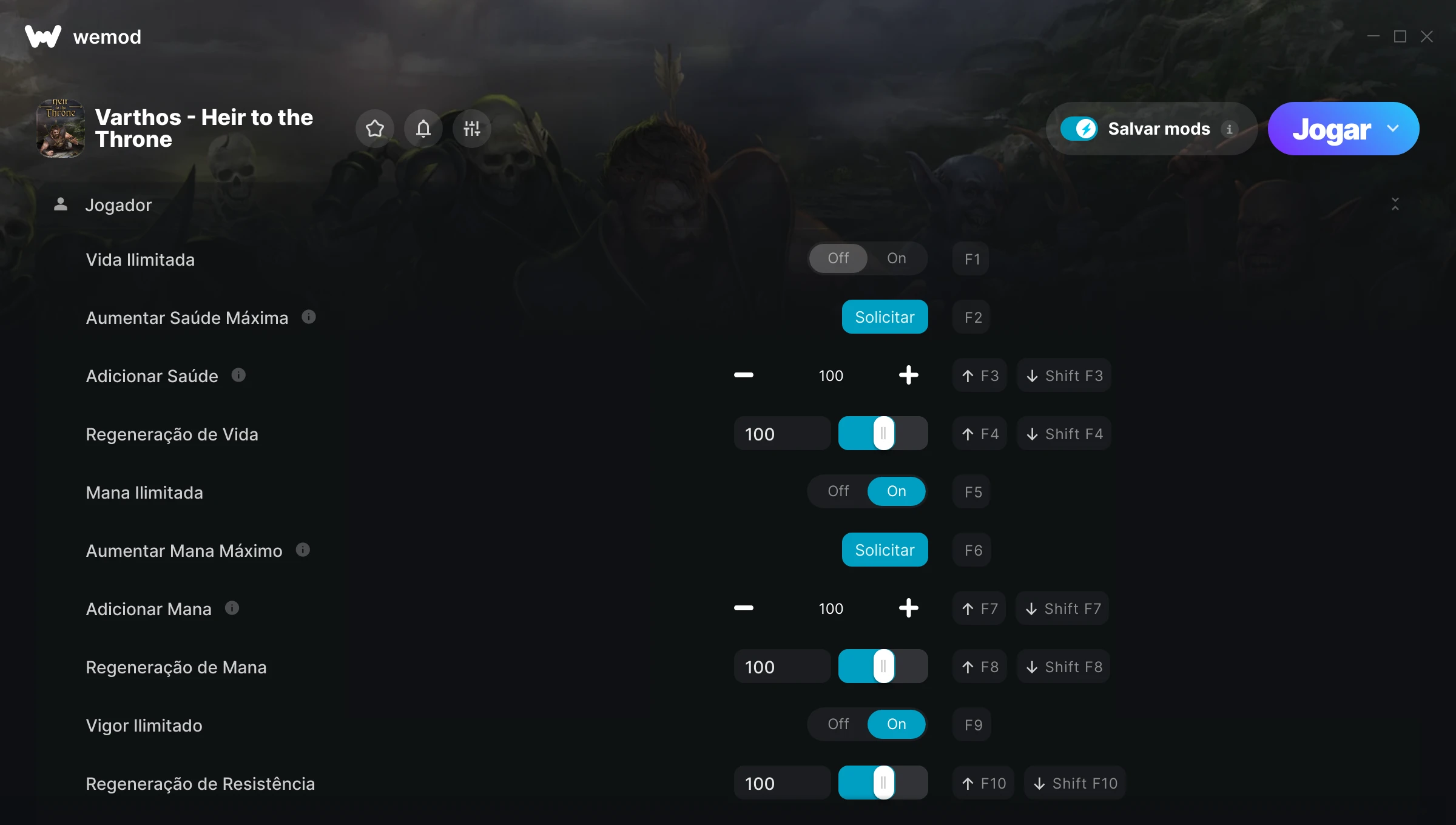This screenshot has height=825, width=1456.
Task: Click Salvar mods info icon
Action: (x=1230, y=129)
